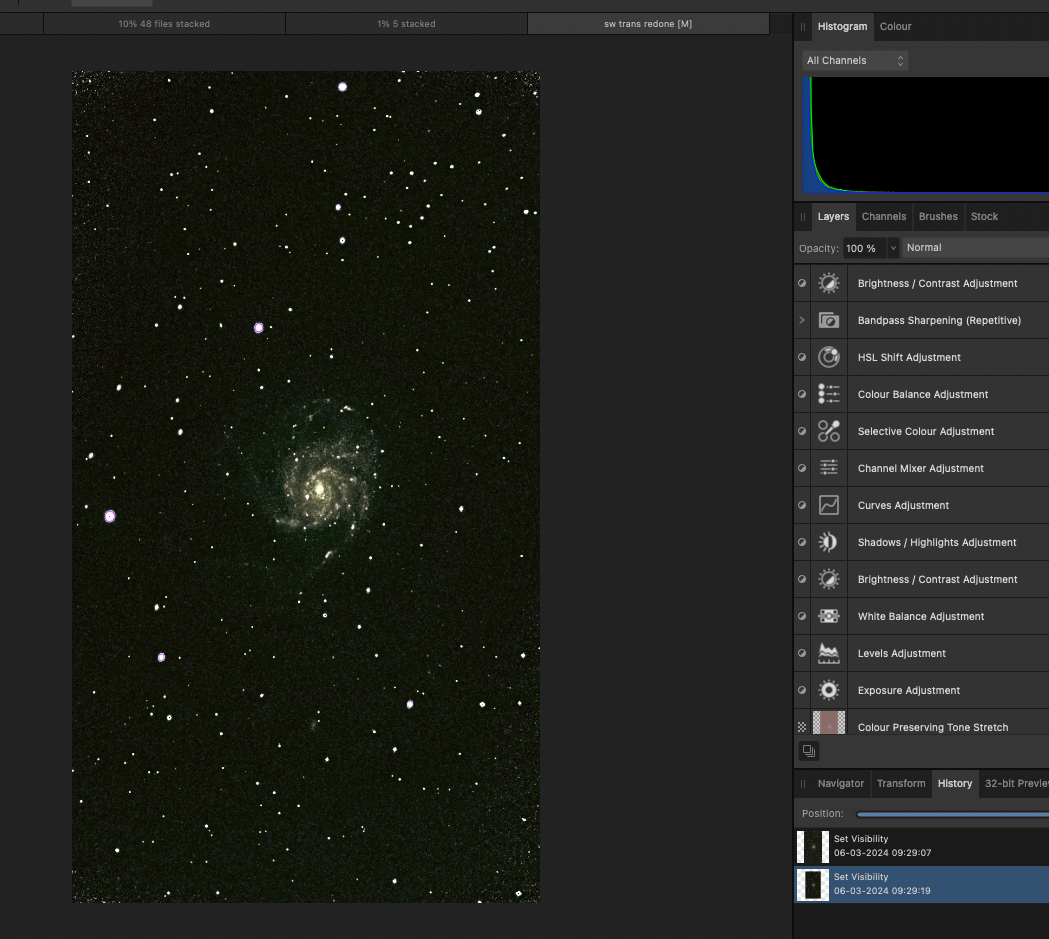Hide the Curves Adjustment layer
This screenshot has height=939, width=1049.
tap(801, 505)
